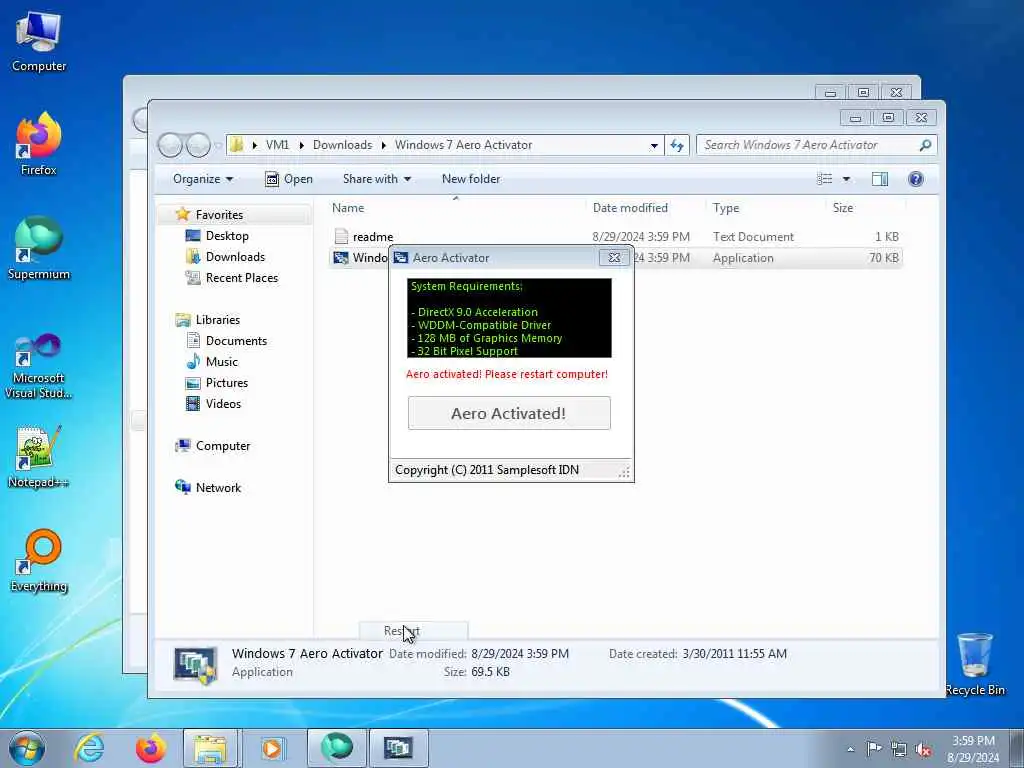Open the network tray icon
Image resolution: width=1024 pixels, height=768 pixels.
899,749
